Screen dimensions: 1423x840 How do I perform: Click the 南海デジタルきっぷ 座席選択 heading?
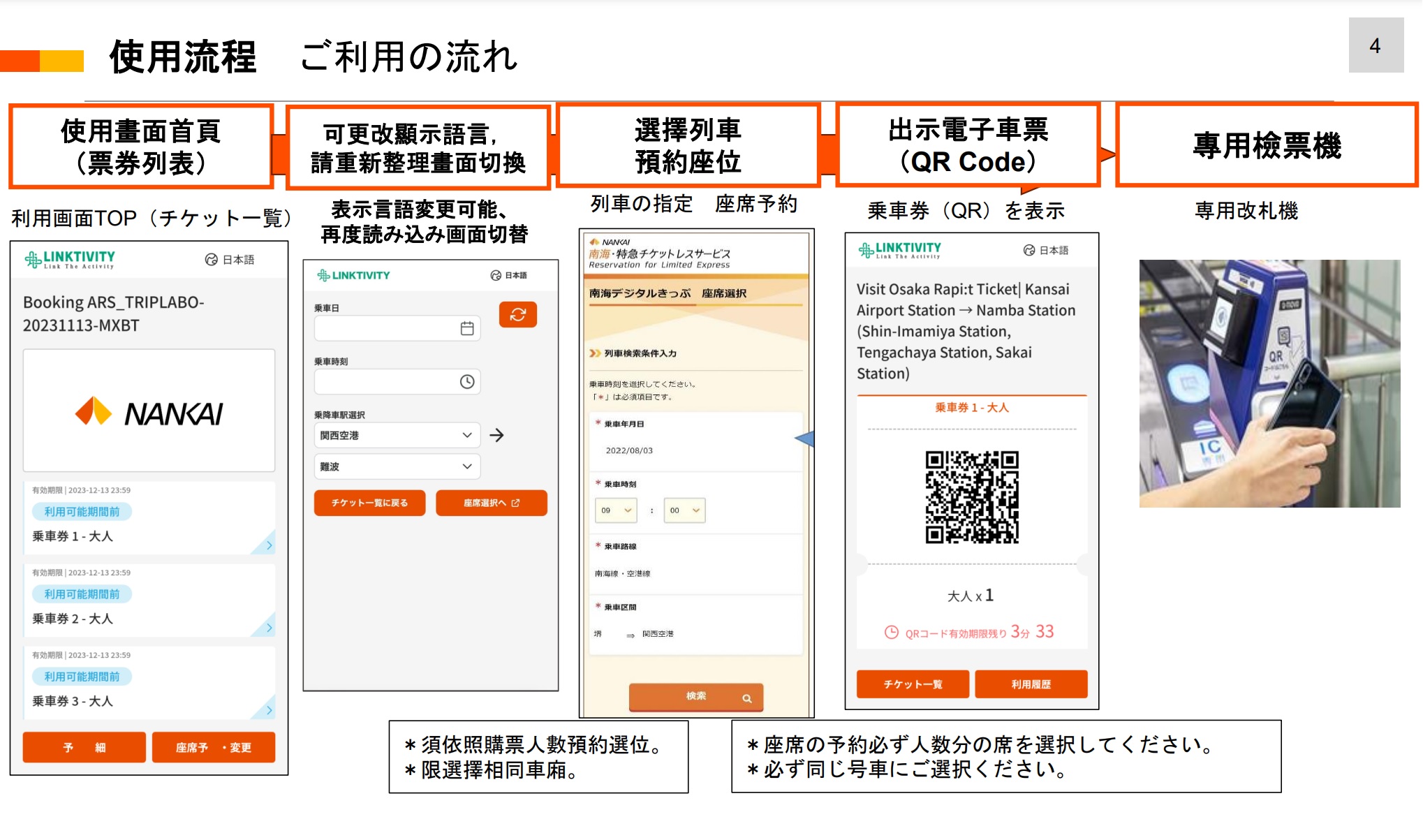(668, 293)
